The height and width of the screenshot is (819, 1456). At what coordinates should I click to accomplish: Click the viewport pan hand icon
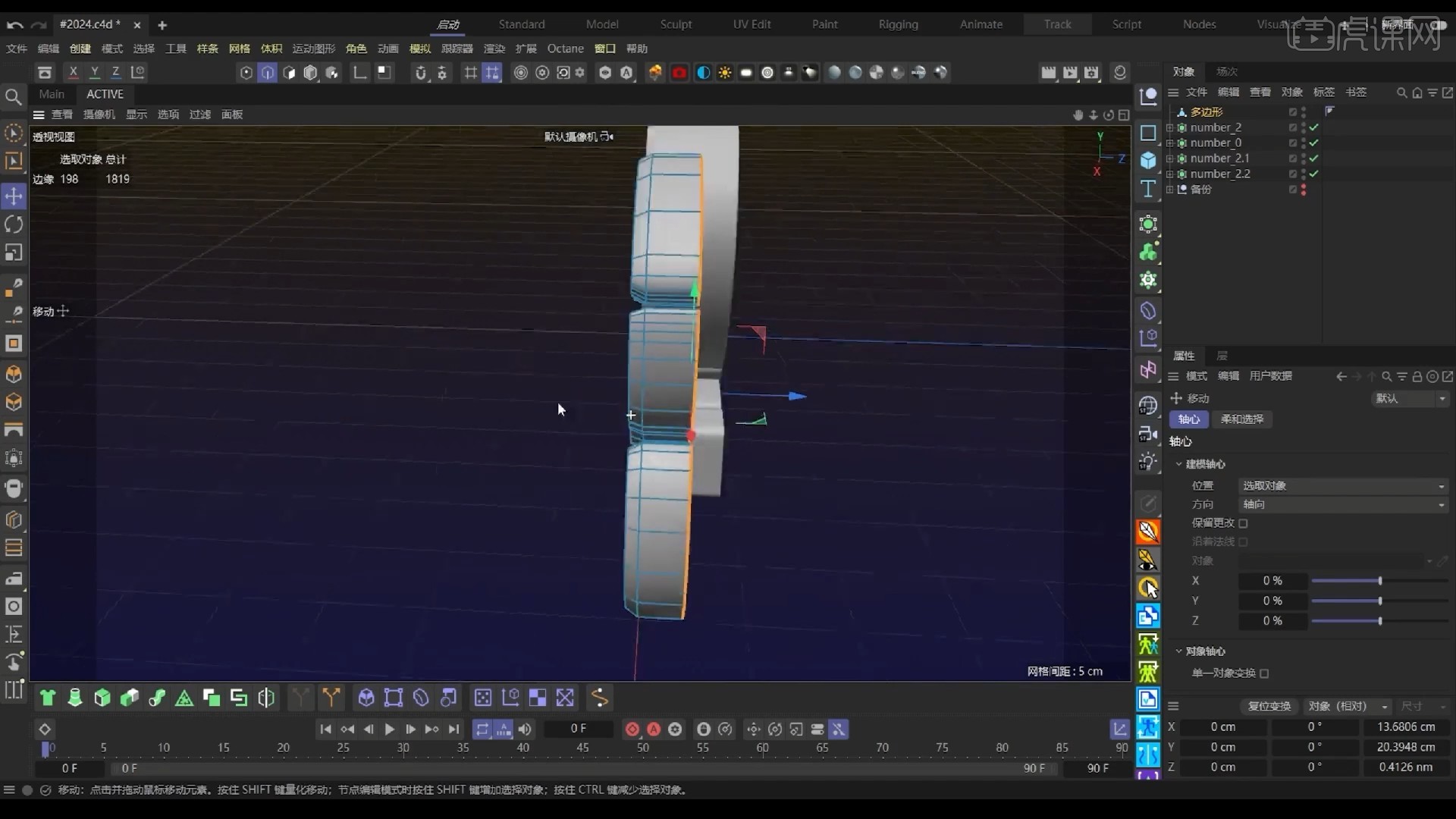pyautogui.click(x=1078, y=115)
